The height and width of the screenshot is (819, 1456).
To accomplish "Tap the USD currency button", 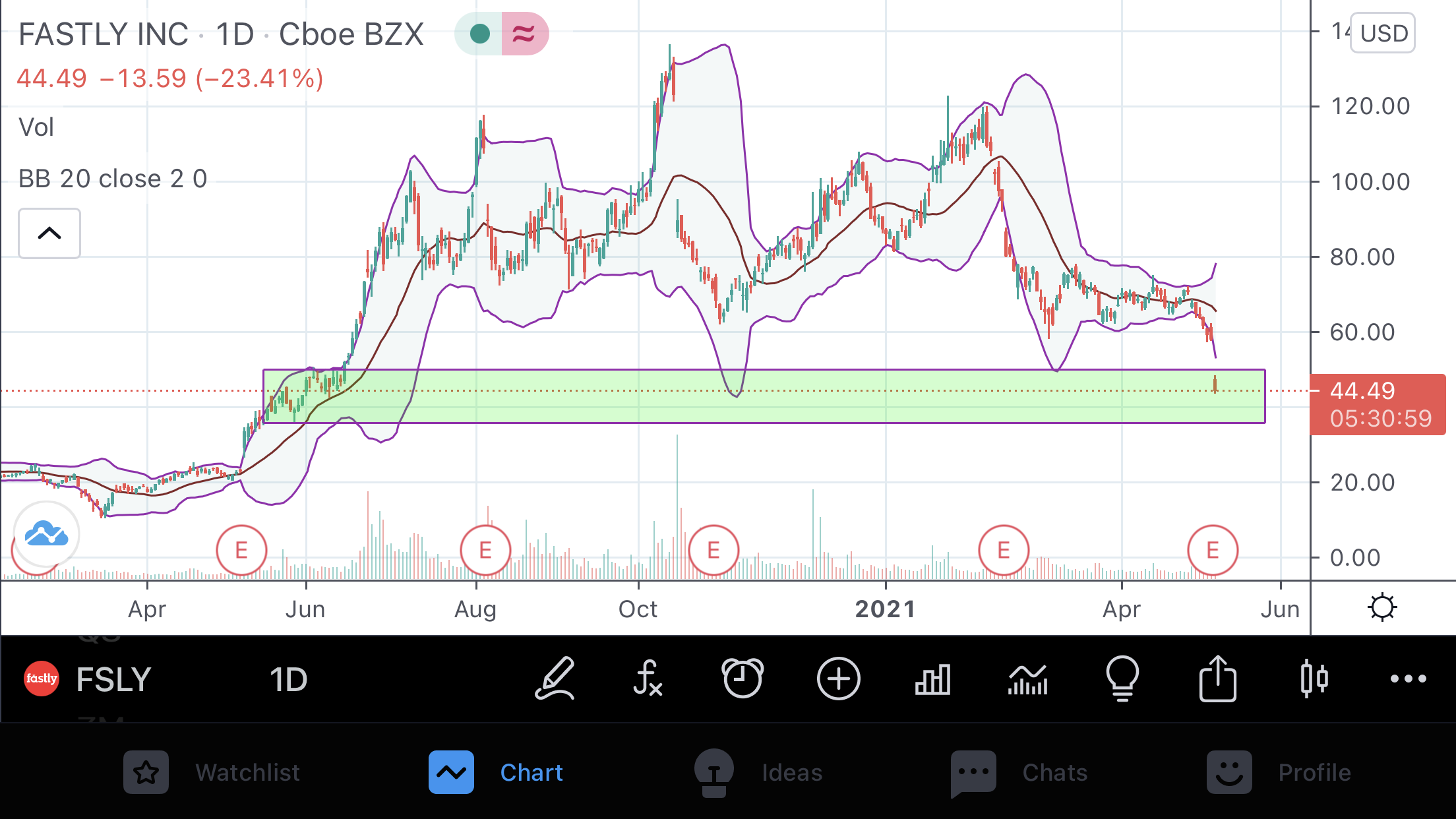I will [x=1383, y=33].
